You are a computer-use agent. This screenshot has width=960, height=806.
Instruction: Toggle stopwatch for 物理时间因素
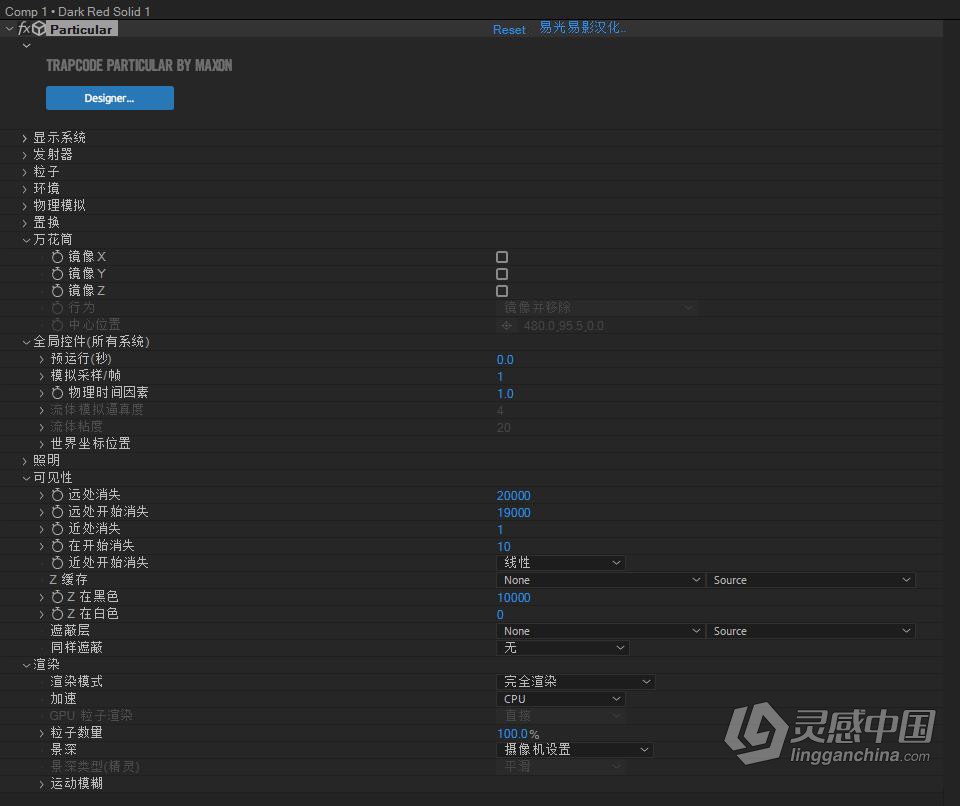57,393
